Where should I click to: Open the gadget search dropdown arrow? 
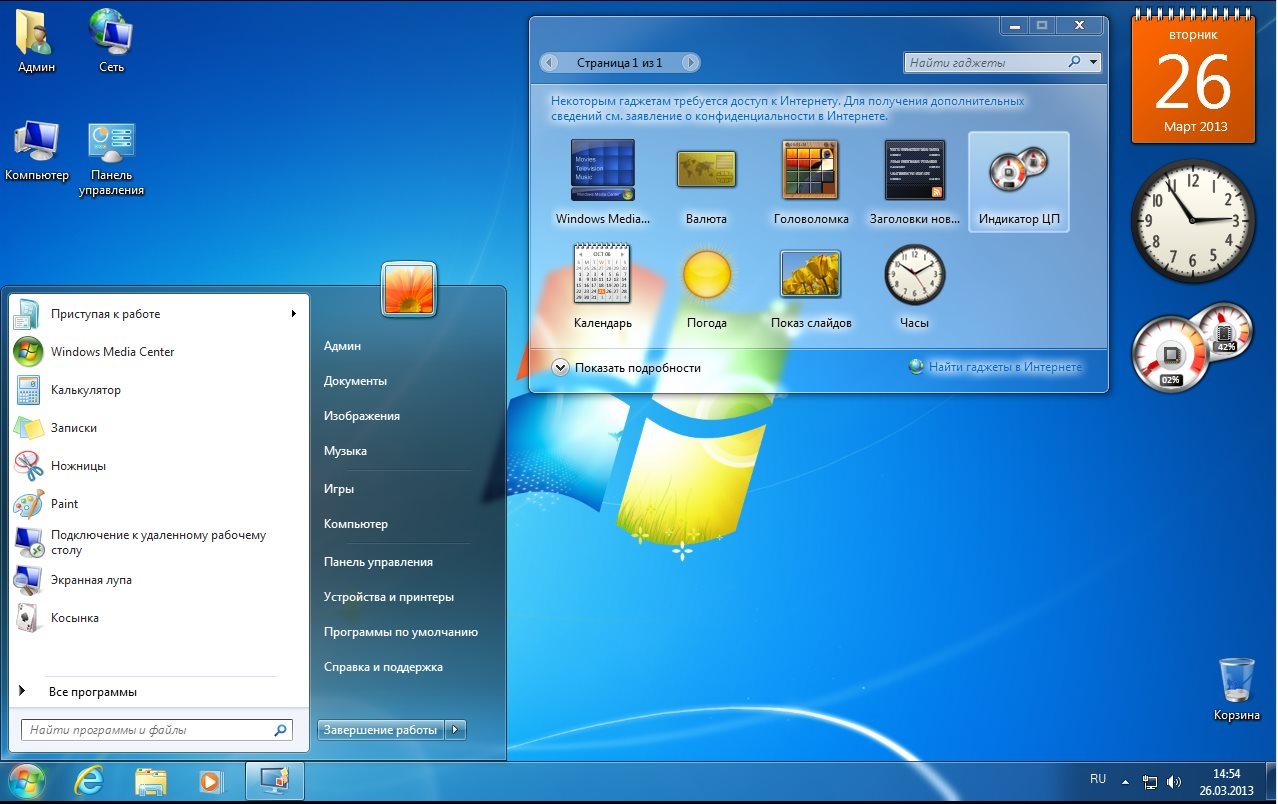click(x=1093, y=62)
